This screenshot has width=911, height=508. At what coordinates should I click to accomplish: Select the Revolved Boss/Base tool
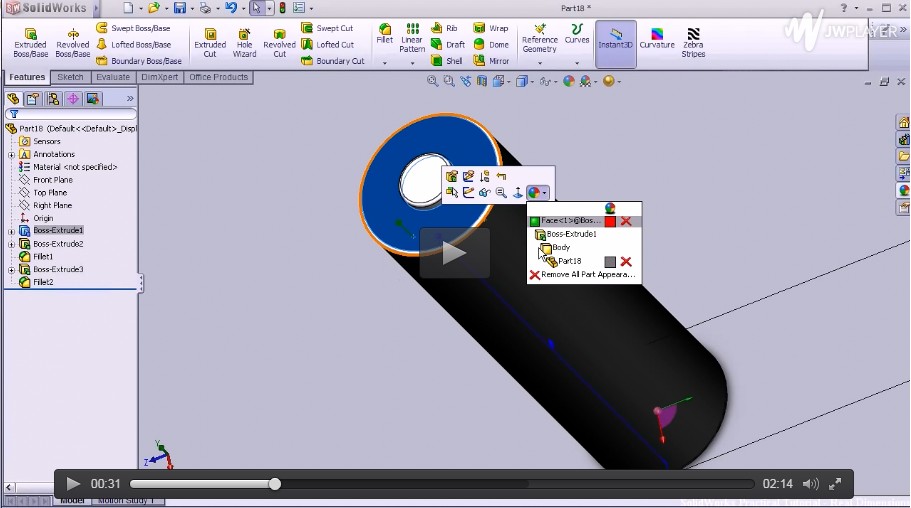[73, 42]
